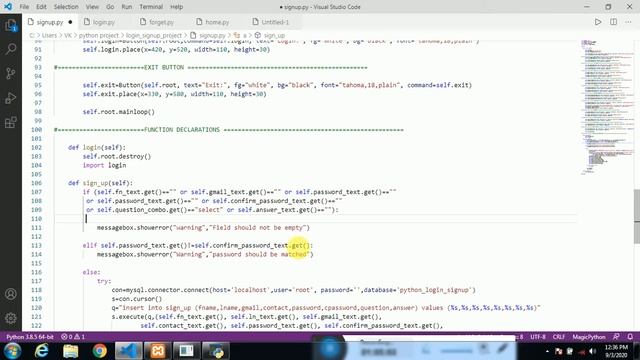Click errors and warnings indicator in status bar
The image size is (640, 360).
(73, 337)
